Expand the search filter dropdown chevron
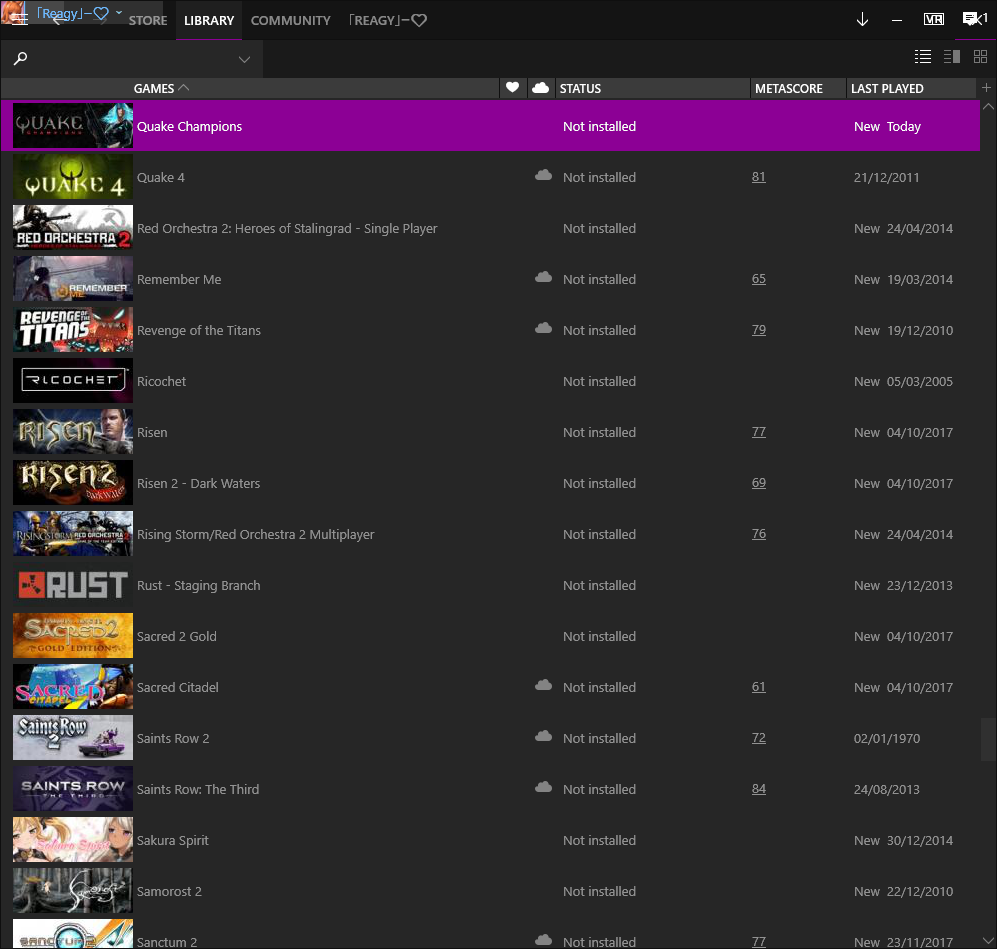The image size is (997, 949). 244,60
